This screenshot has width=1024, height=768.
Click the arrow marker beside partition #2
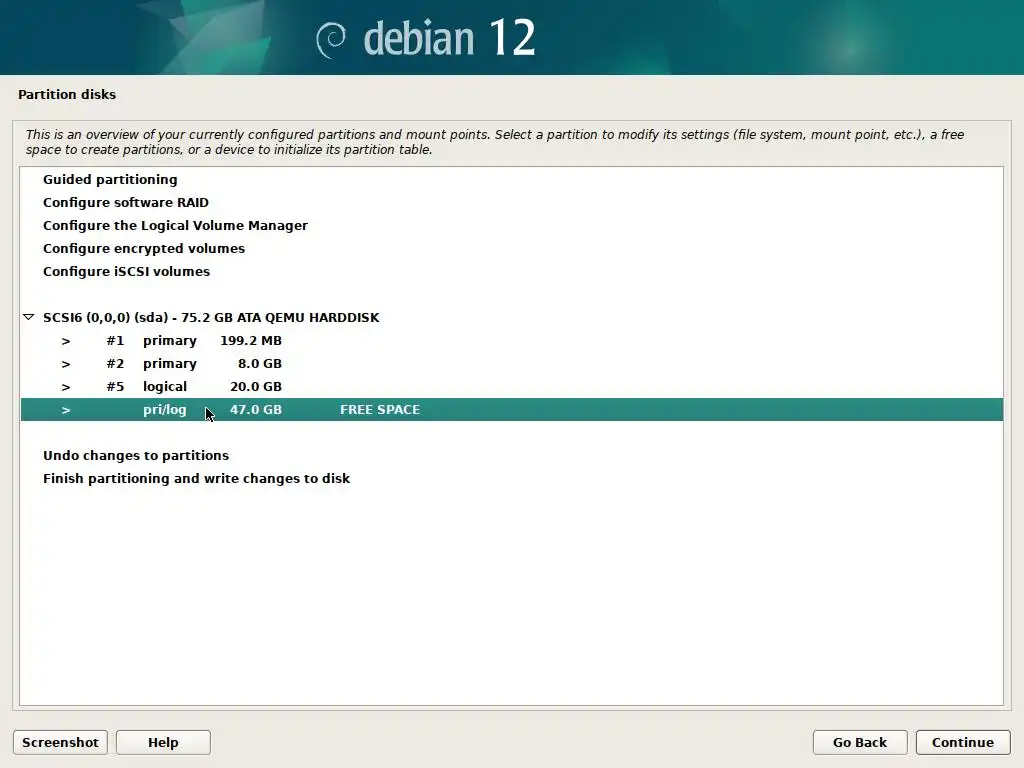[66, 364]
